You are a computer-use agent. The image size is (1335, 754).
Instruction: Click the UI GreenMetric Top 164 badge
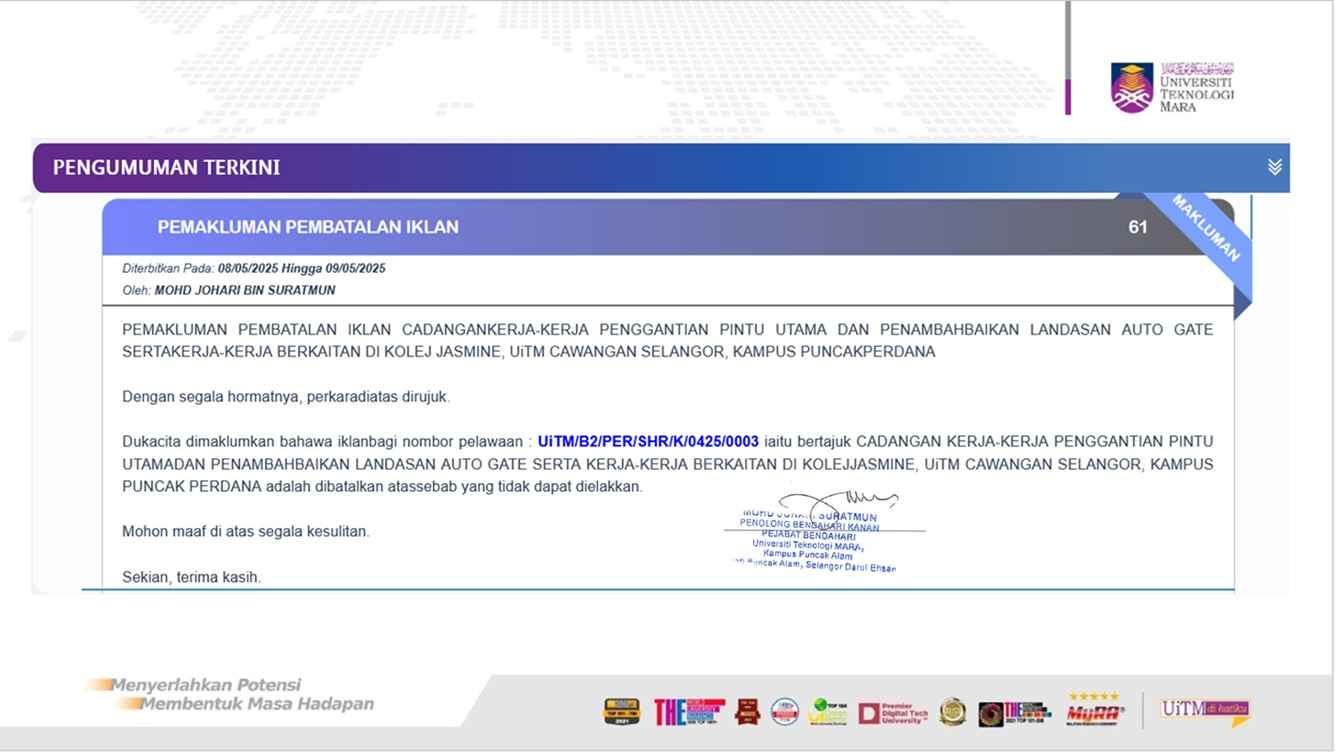(828, 712)
